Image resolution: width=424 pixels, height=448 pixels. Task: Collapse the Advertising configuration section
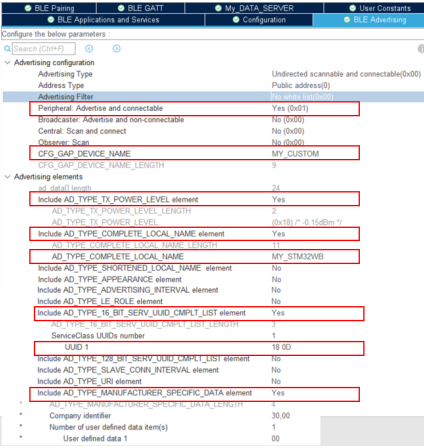tap(8, 63)
